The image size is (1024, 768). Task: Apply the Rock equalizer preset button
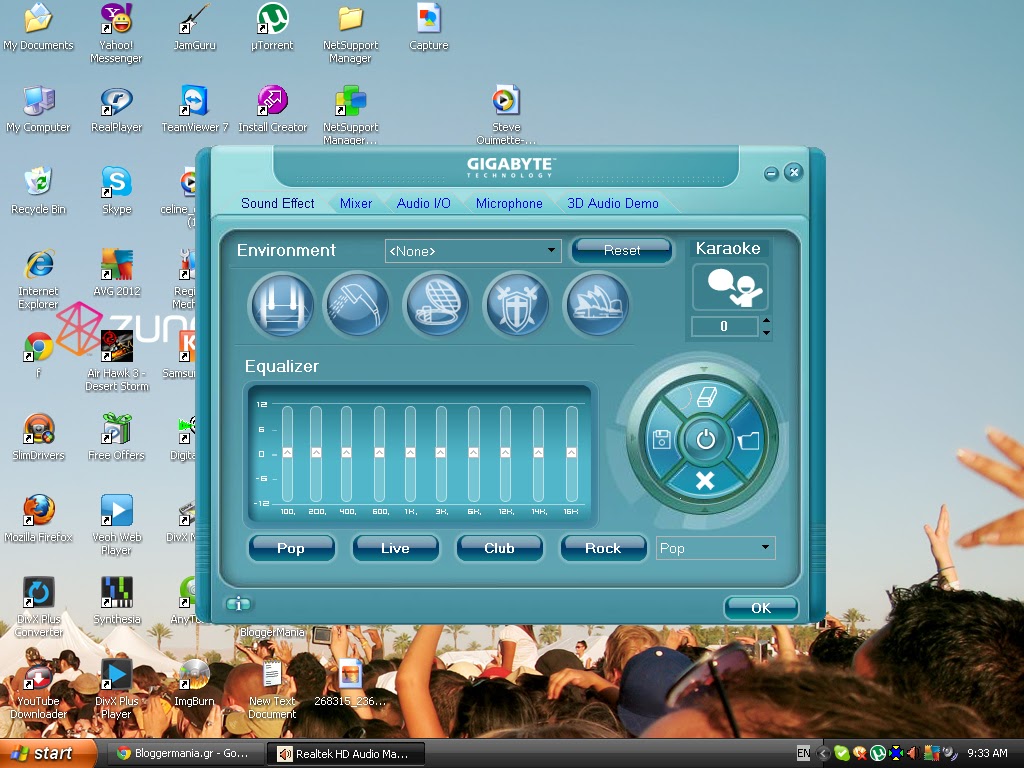(603, 548)
